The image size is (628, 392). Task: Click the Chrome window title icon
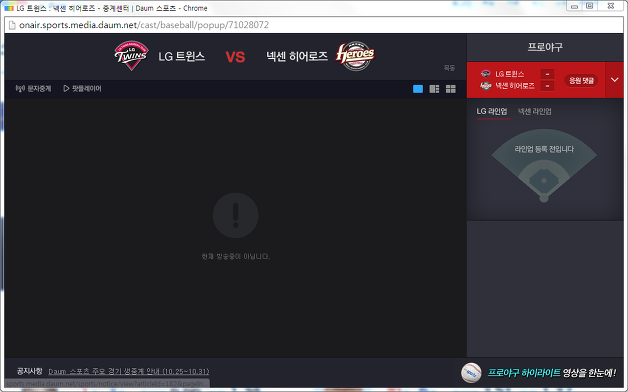click(x=9, y=8)
